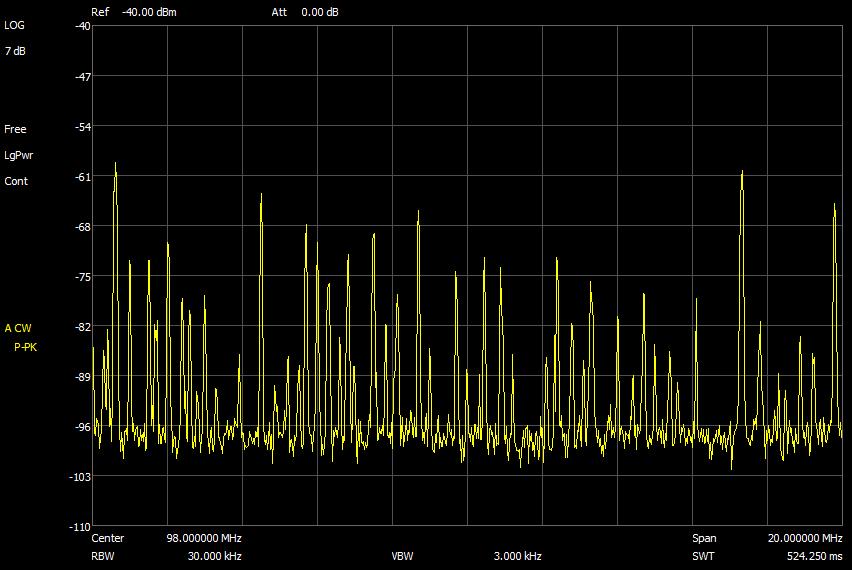The image size is (852, 570).
Task: Select the VBW value 3.000 kHz
Action: tap(517, 556)
